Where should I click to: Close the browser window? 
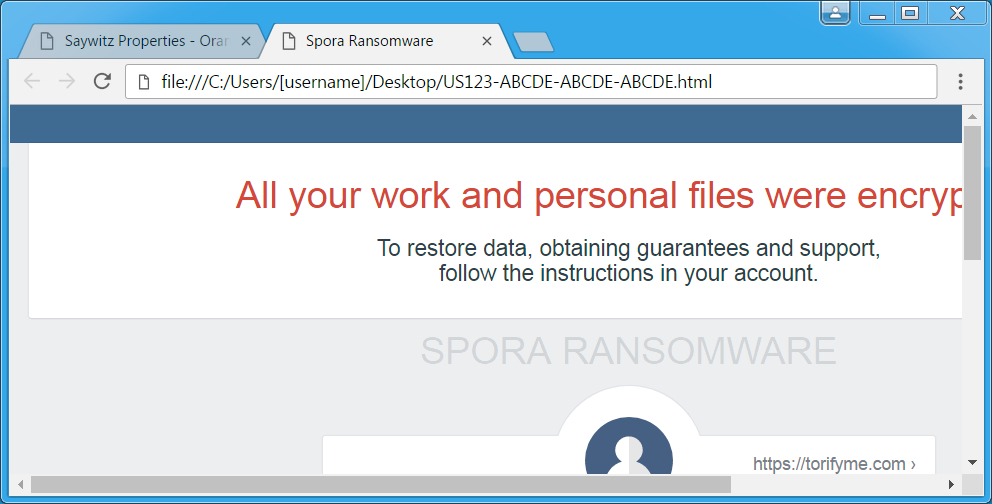point(957,13)
